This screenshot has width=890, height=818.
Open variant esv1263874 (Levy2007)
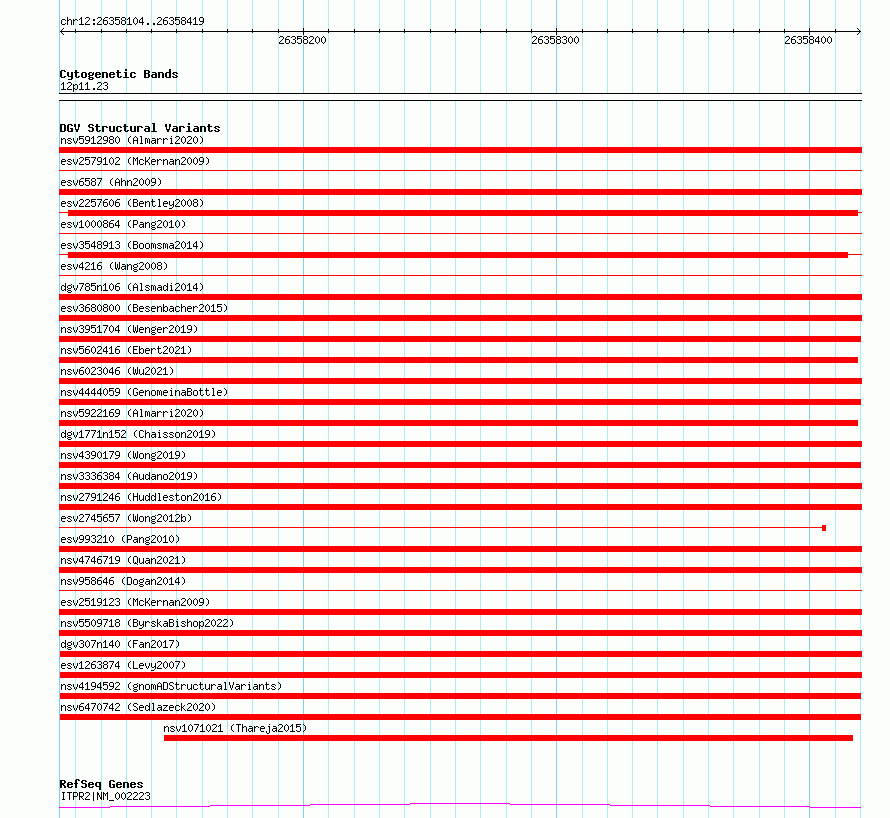tap(123, 665)
